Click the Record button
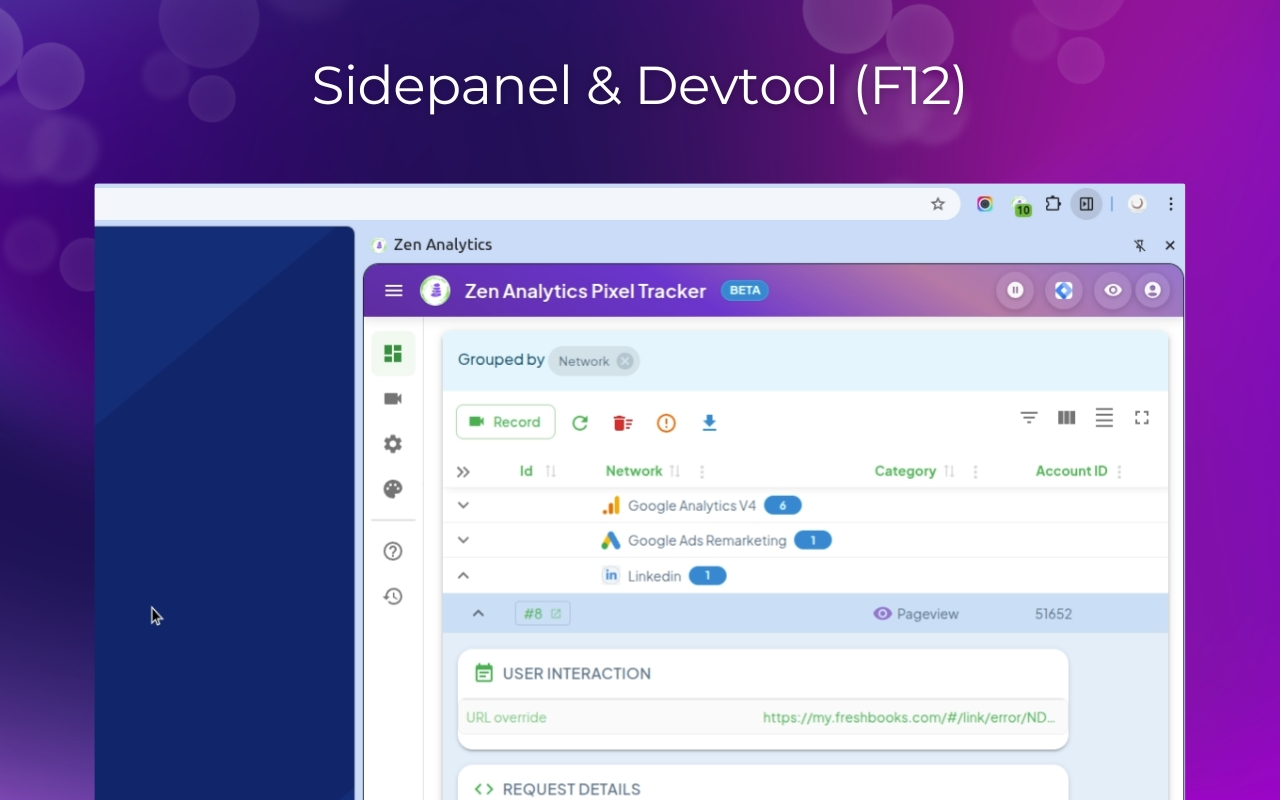The image size is (1280, 800). coord(505,422)
